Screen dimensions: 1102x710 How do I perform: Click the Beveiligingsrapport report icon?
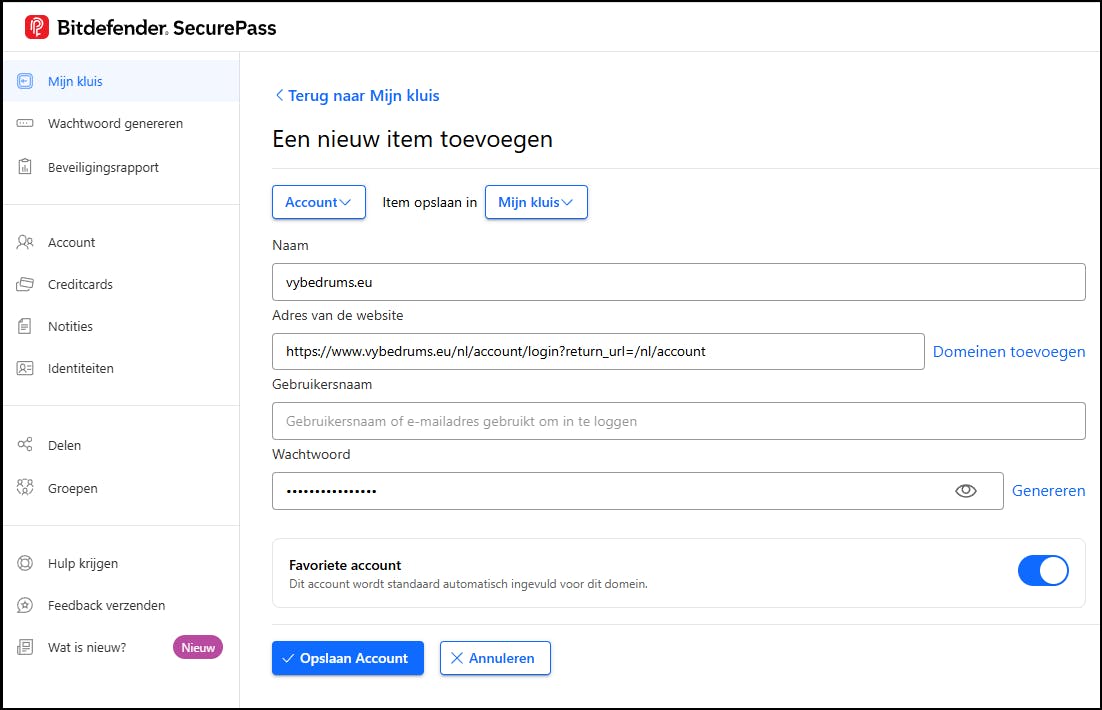tap(25, 167)
